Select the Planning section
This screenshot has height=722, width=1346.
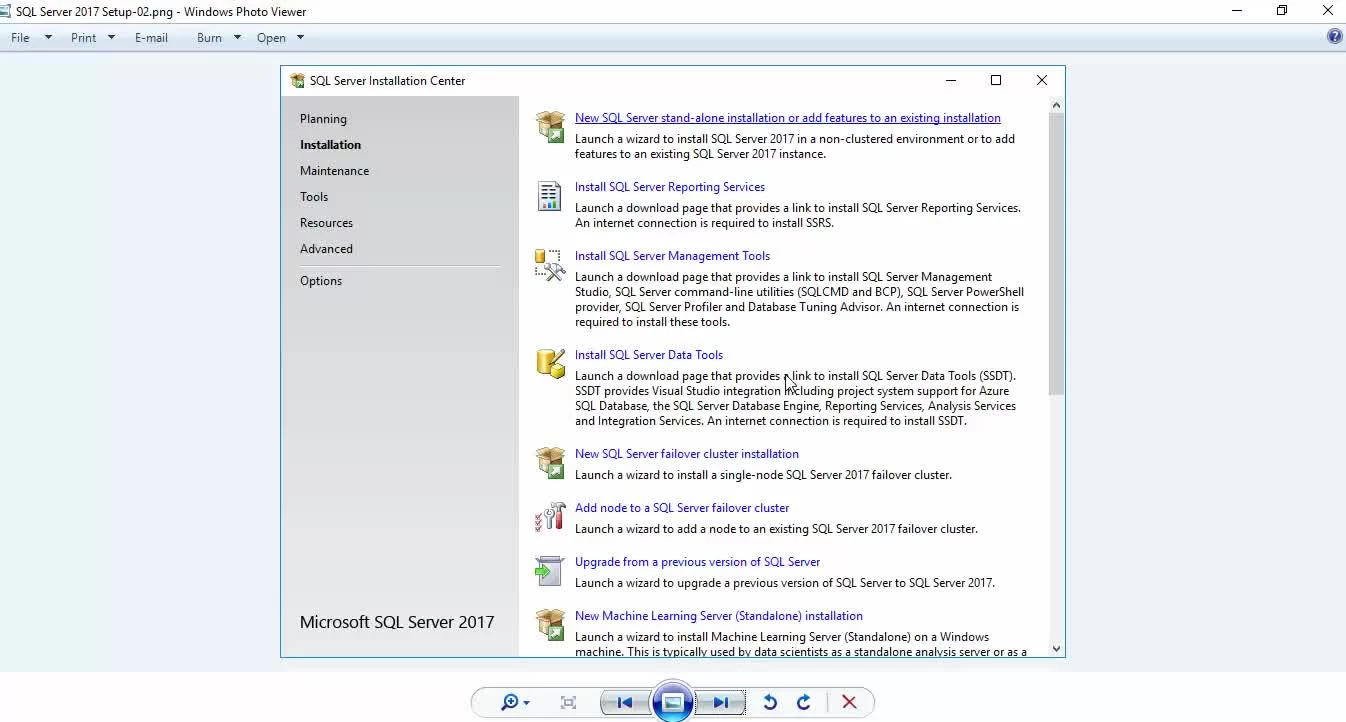(323, 119)
